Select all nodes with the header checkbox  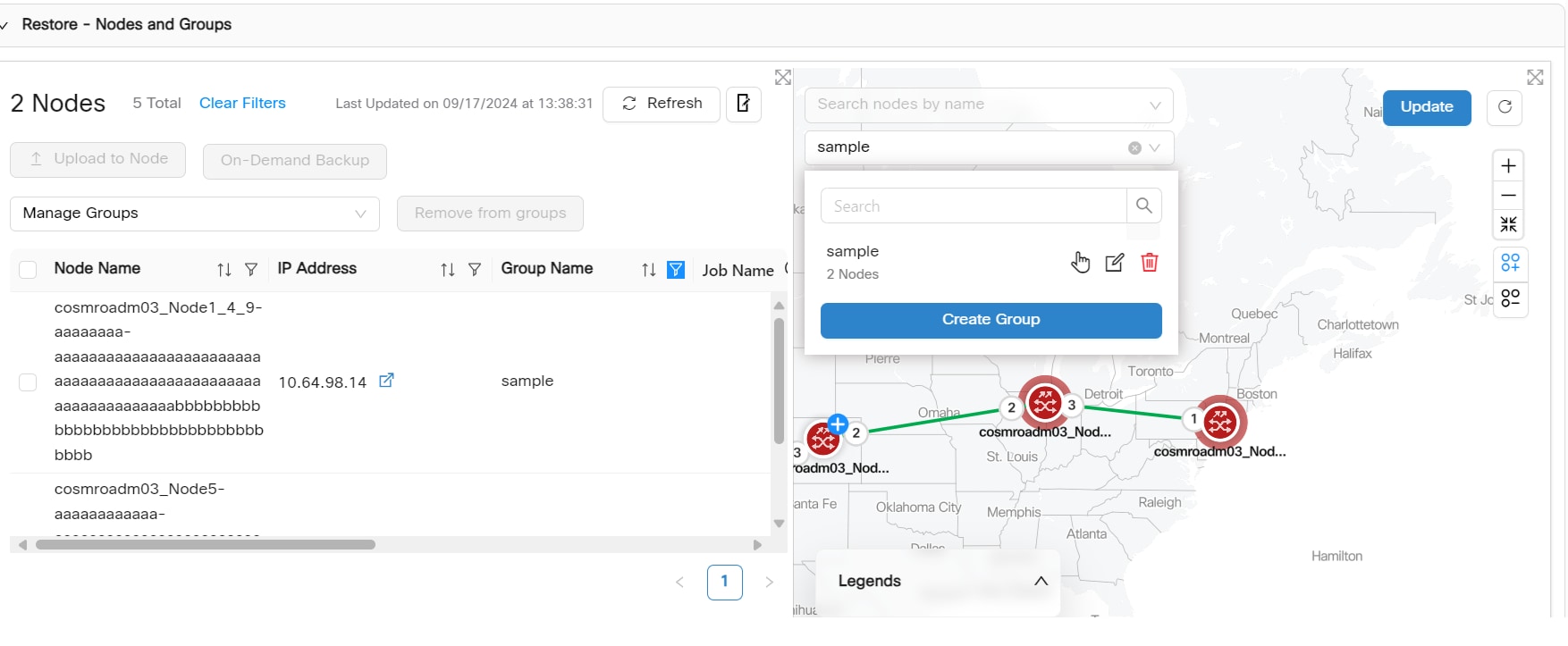pyautogui.click(x=28, y=270)
